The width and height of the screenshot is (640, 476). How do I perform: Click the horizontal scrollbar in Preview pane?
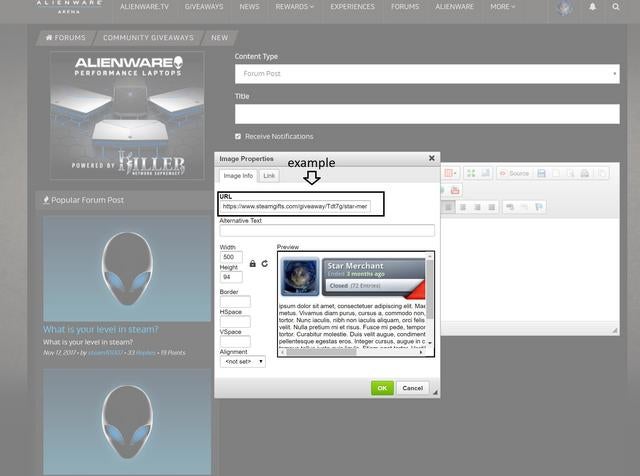pyautogui.click(x=322, y=352)
